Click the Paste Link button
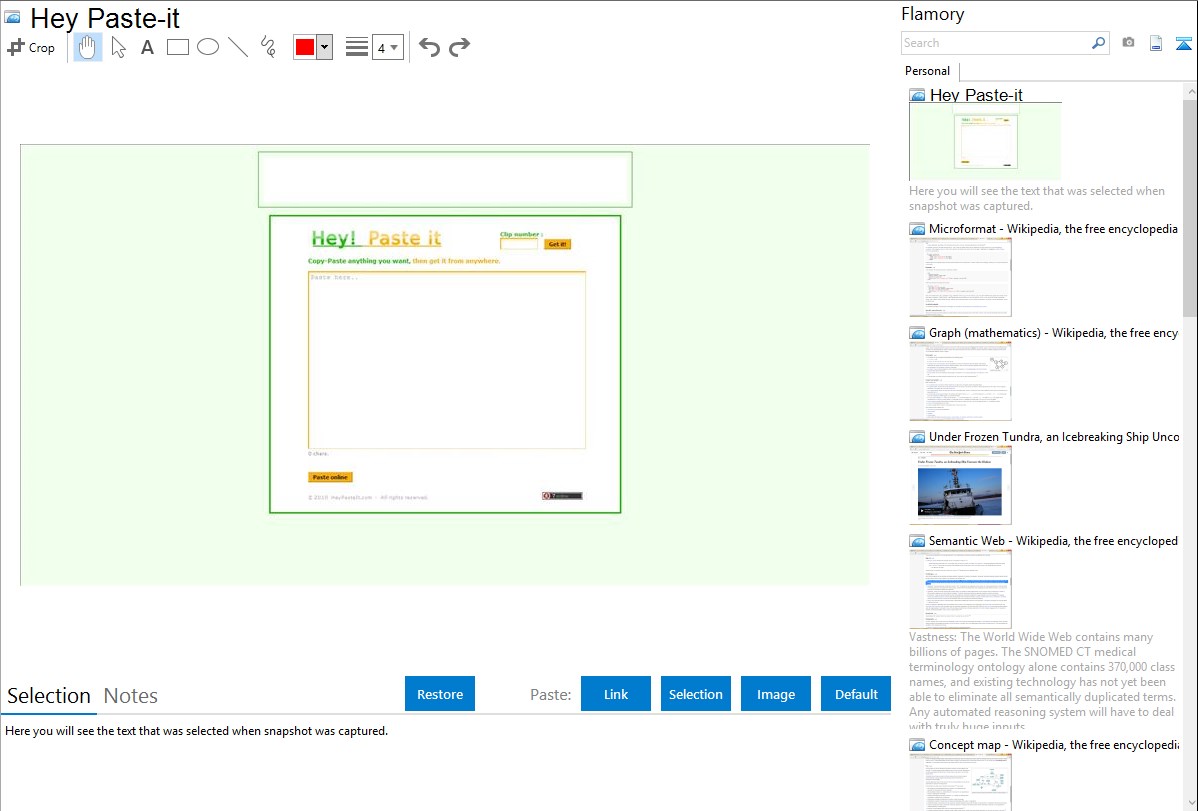 [x=616, y=694]
